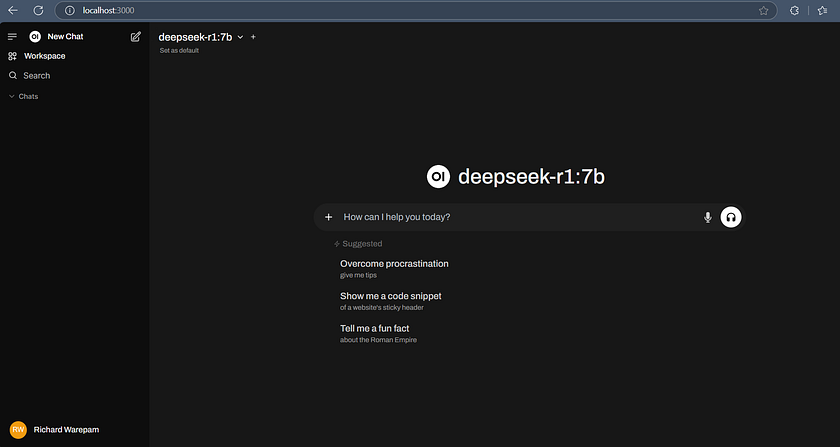
Task: Select the Overcome procrastination suggestion
Action: pos(394,269)
